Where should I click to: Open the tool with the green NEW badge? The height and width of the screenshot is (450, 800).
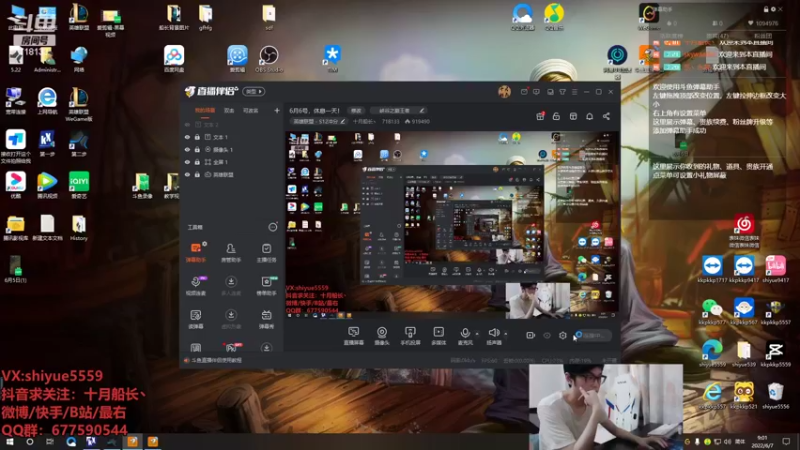[266, 286]
